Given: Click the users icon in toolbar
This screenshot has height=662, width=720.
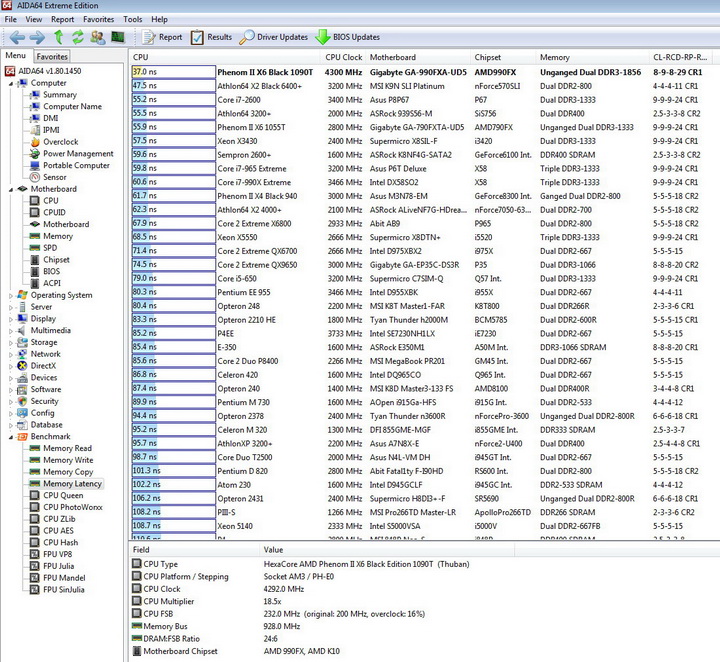Looking at the screenshot, I should (x=97, y=37).
